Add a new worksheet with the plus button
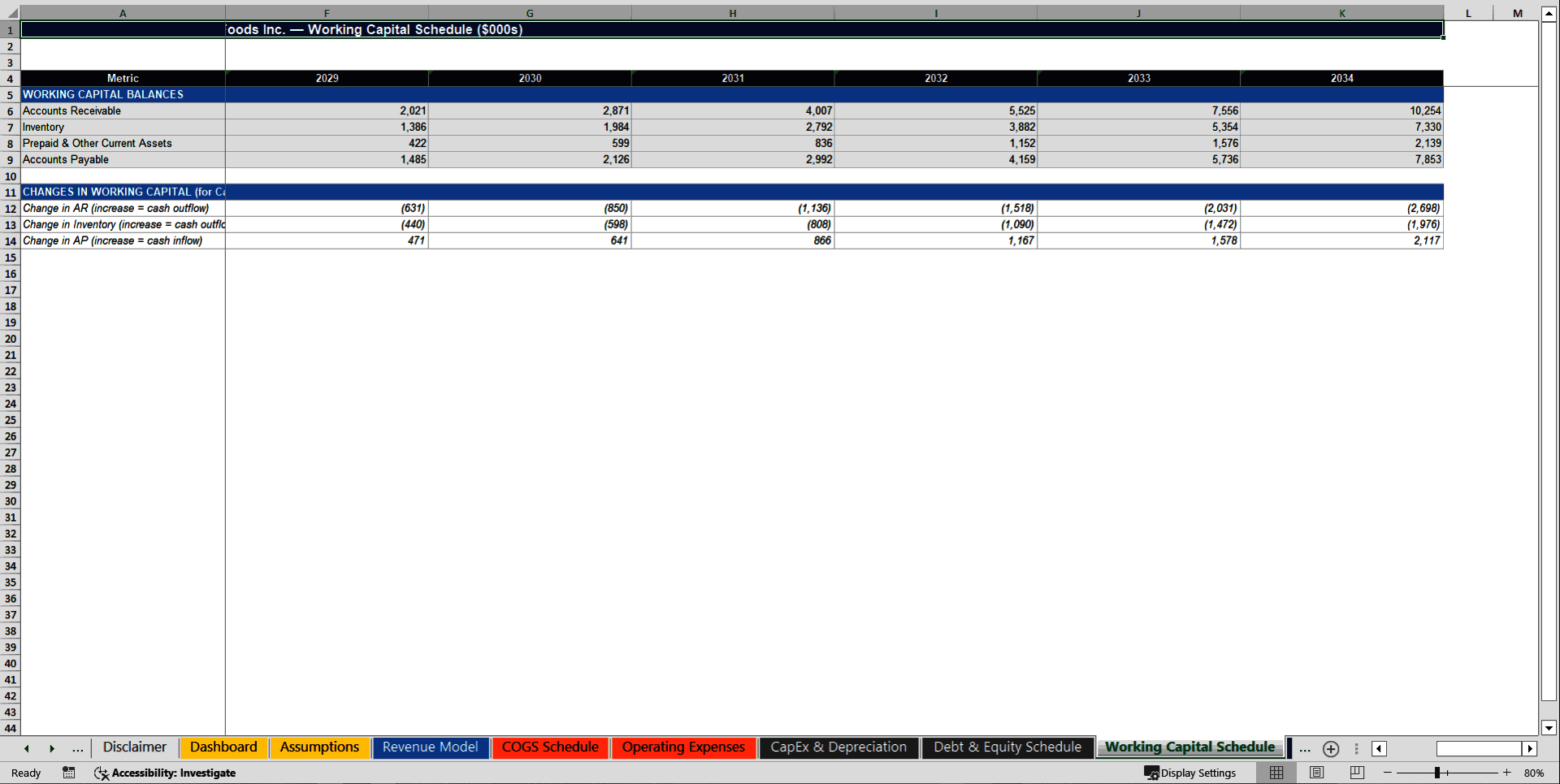This screenshot has width=1560, height=784. click(1331, 748)
